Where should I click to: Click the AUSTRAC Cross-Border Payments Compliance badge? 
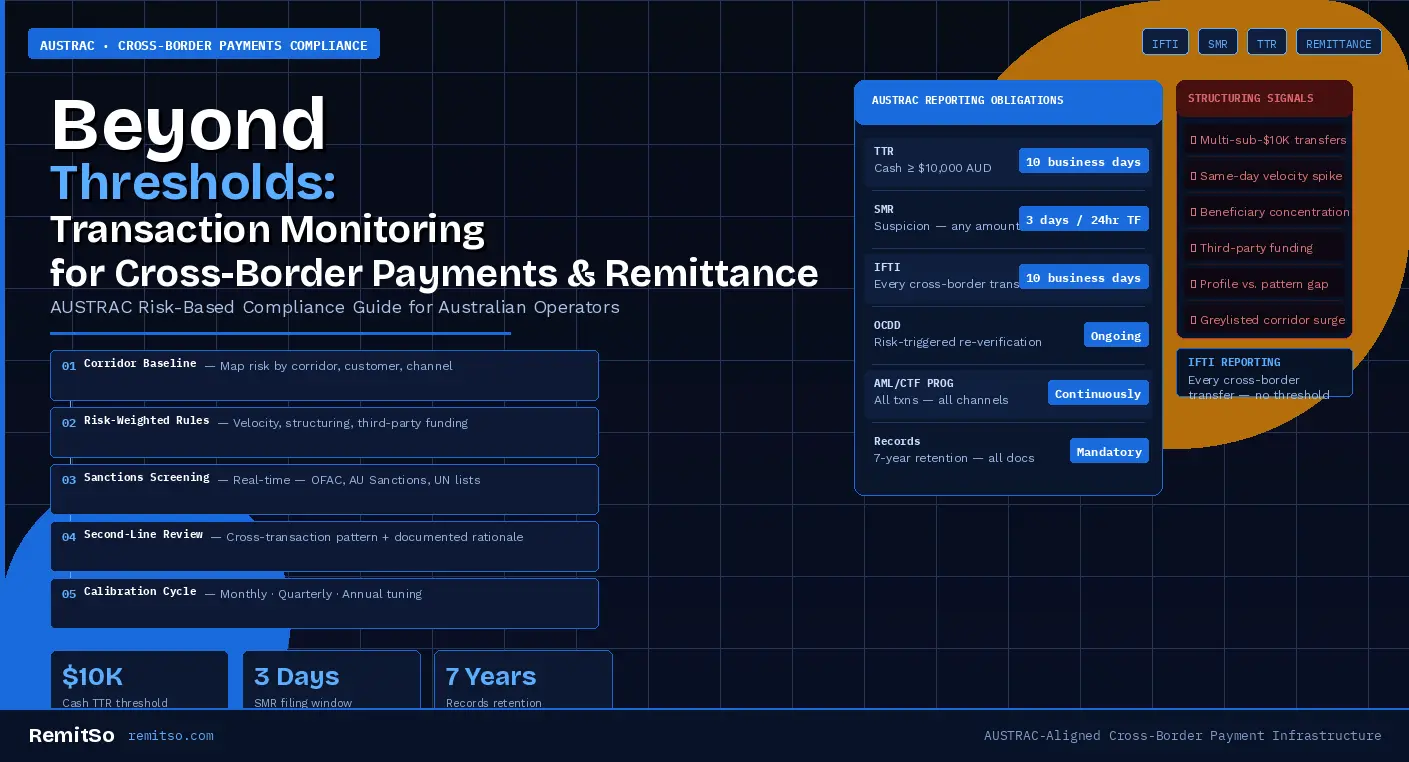pyautogui.click(x=204, y=45)
